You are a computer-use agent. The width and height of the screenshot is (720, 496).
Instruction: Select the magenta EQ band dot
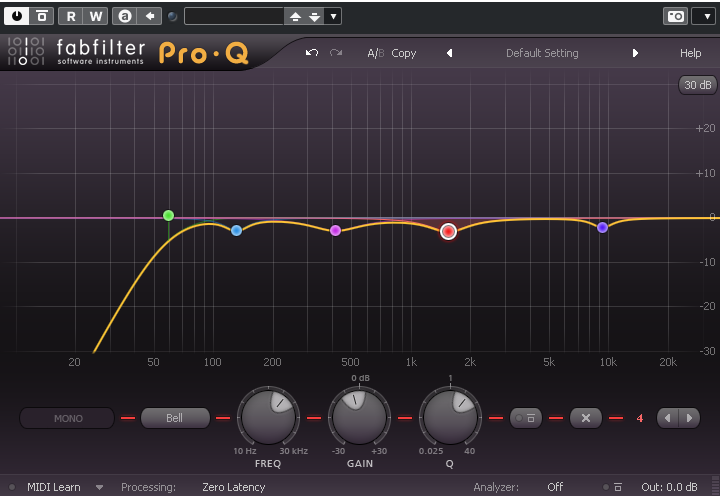336,231
